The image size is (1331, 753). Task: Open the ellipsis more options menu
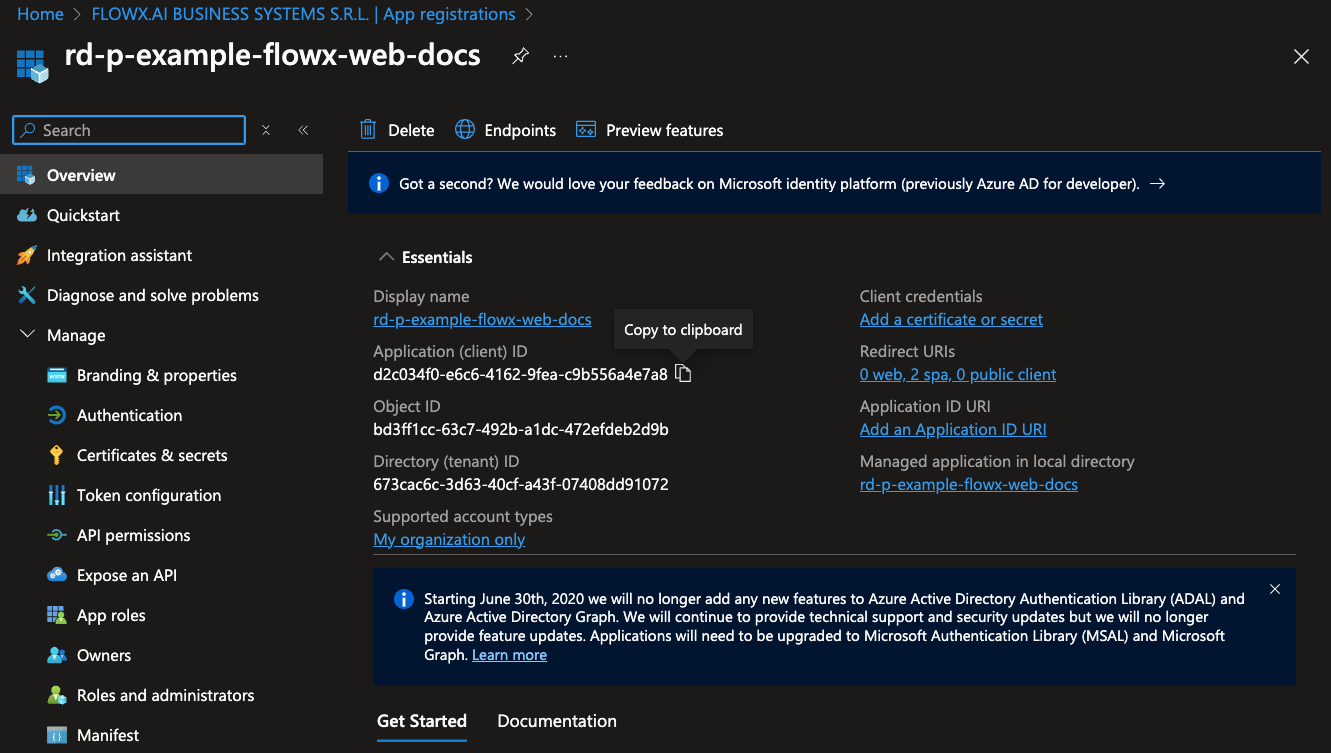coord(560,57)
